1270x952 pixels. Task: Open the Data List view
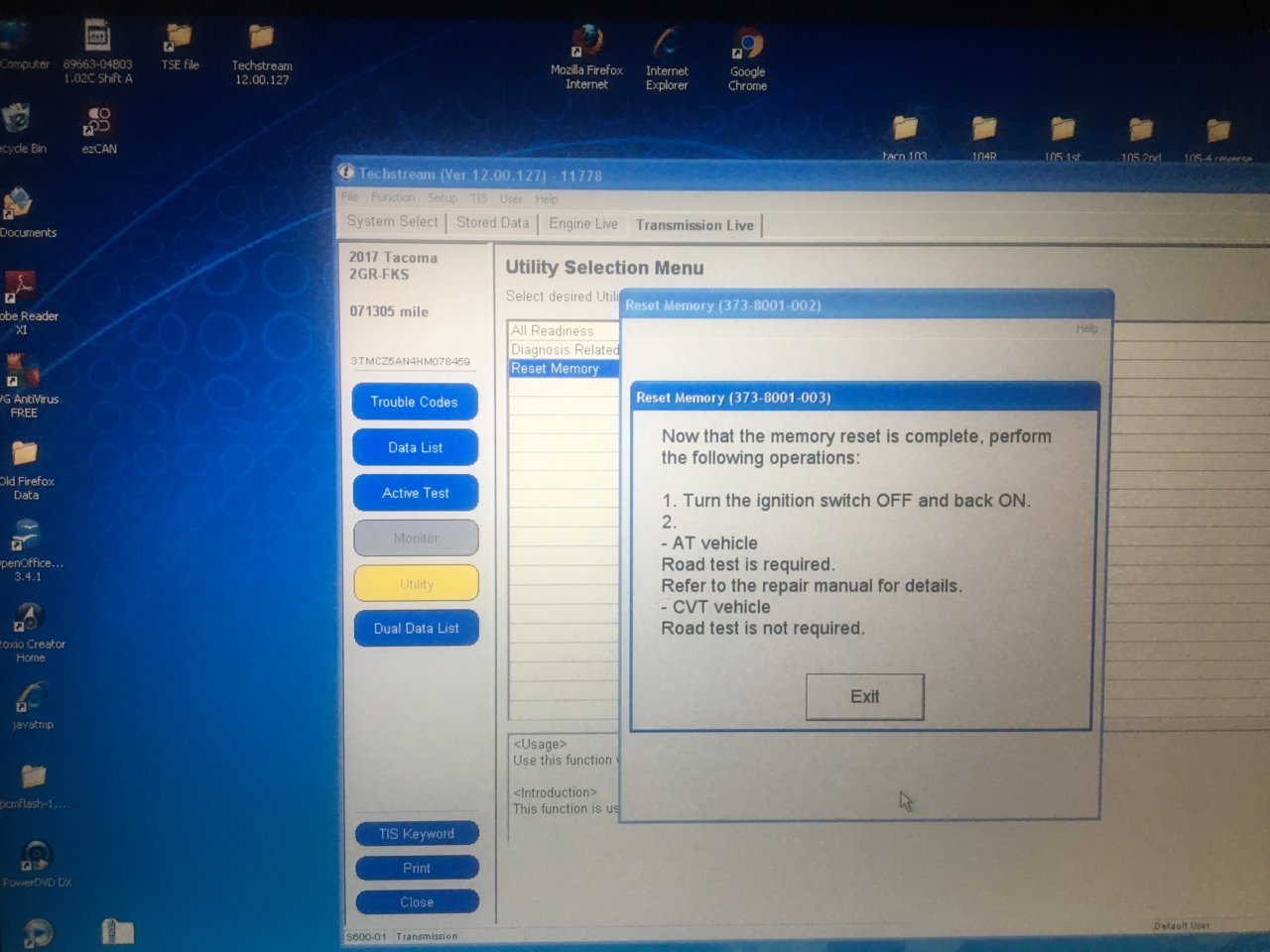pyautogui.click(x=415, y=447)
